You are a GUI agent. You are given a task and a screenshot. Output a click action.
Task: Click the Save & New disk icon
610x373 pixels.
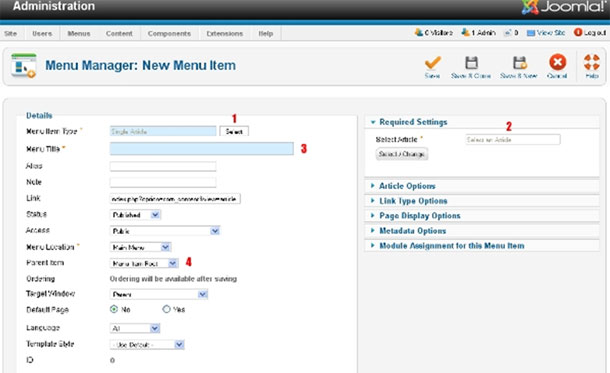[519, 63]
